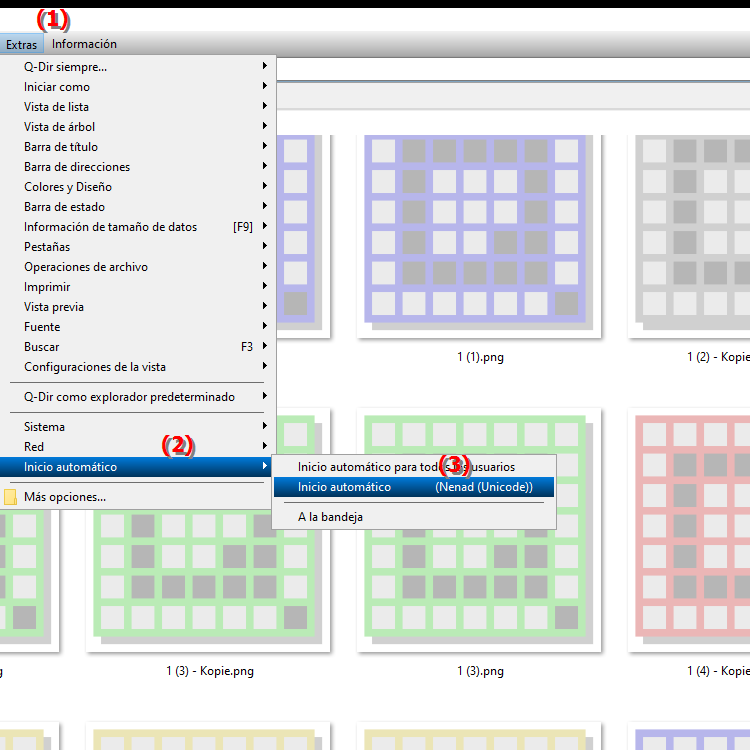Image resolution: width=750 pixels, height=750 pixels.
Task: Open Barra de título submenu
Action: (138, 147)
